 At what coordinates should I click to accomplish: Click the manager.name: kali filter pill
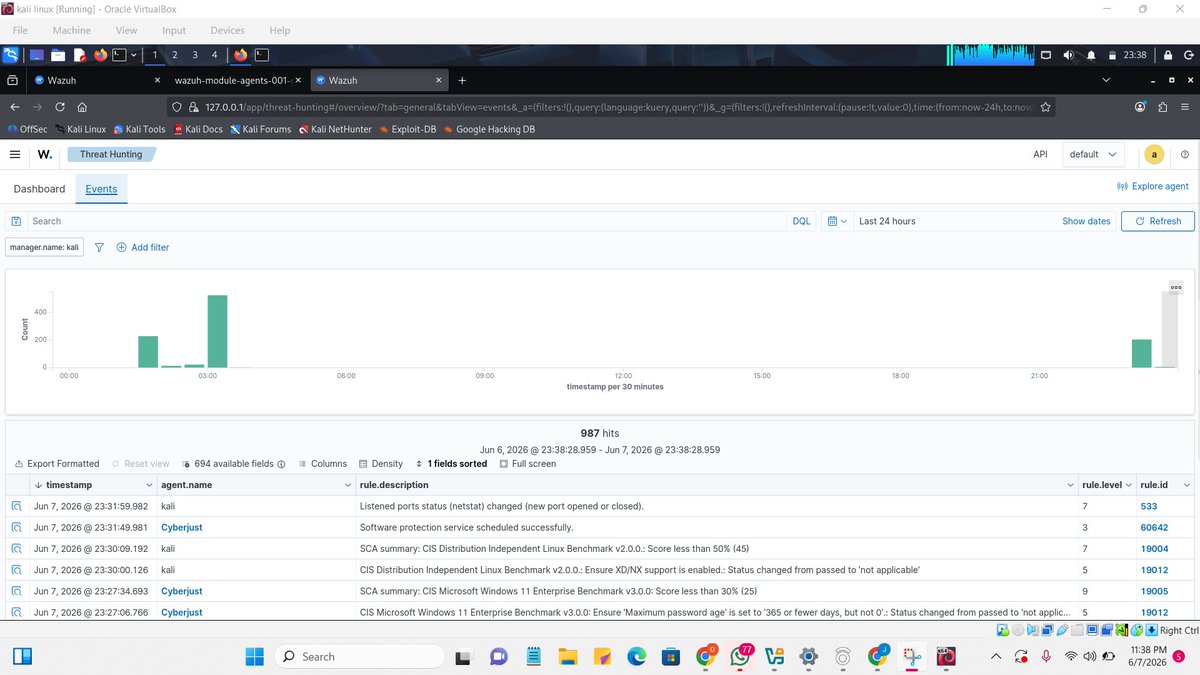click(x=44, y=247)
